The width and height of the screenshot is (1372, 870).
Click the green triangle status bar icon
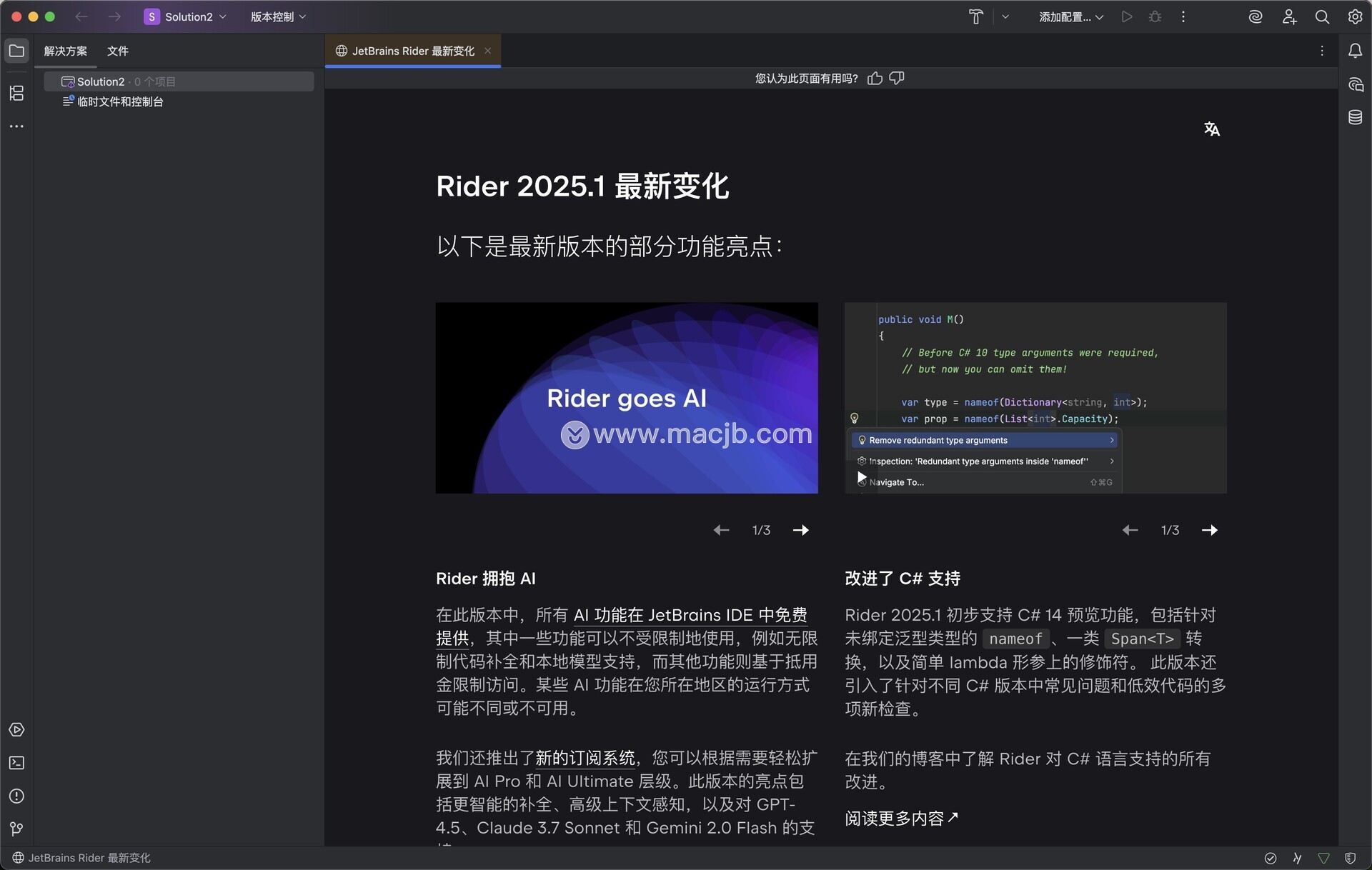1323,858
